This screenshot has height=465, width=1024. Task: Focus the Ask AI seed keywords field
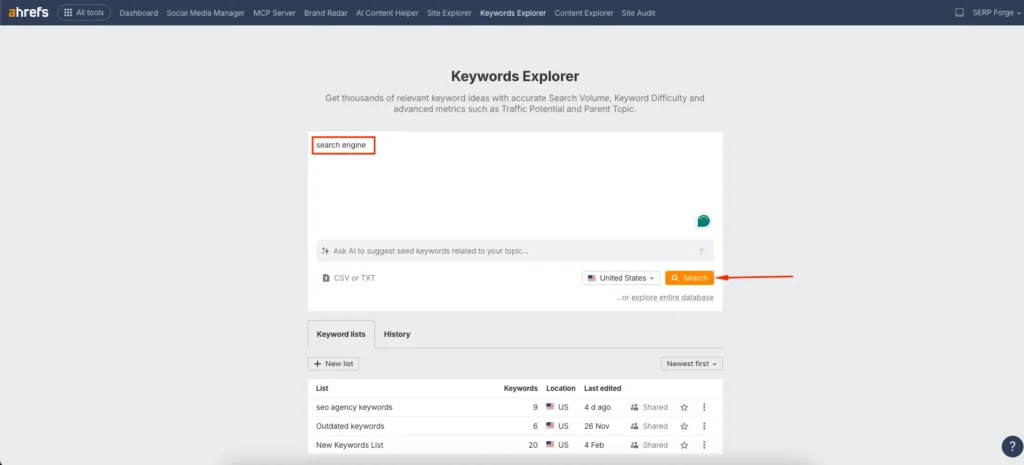click(515, 251)
